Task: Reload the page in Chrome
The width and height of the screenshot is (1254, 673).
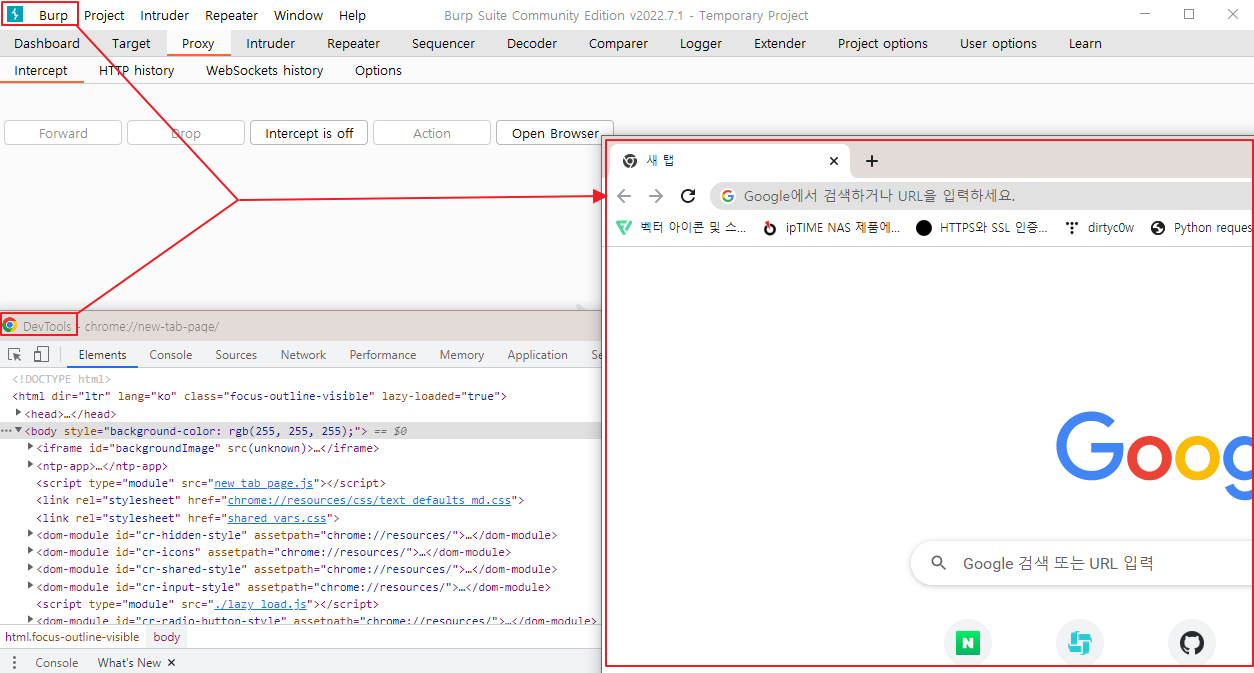Action: coord(688,196)
